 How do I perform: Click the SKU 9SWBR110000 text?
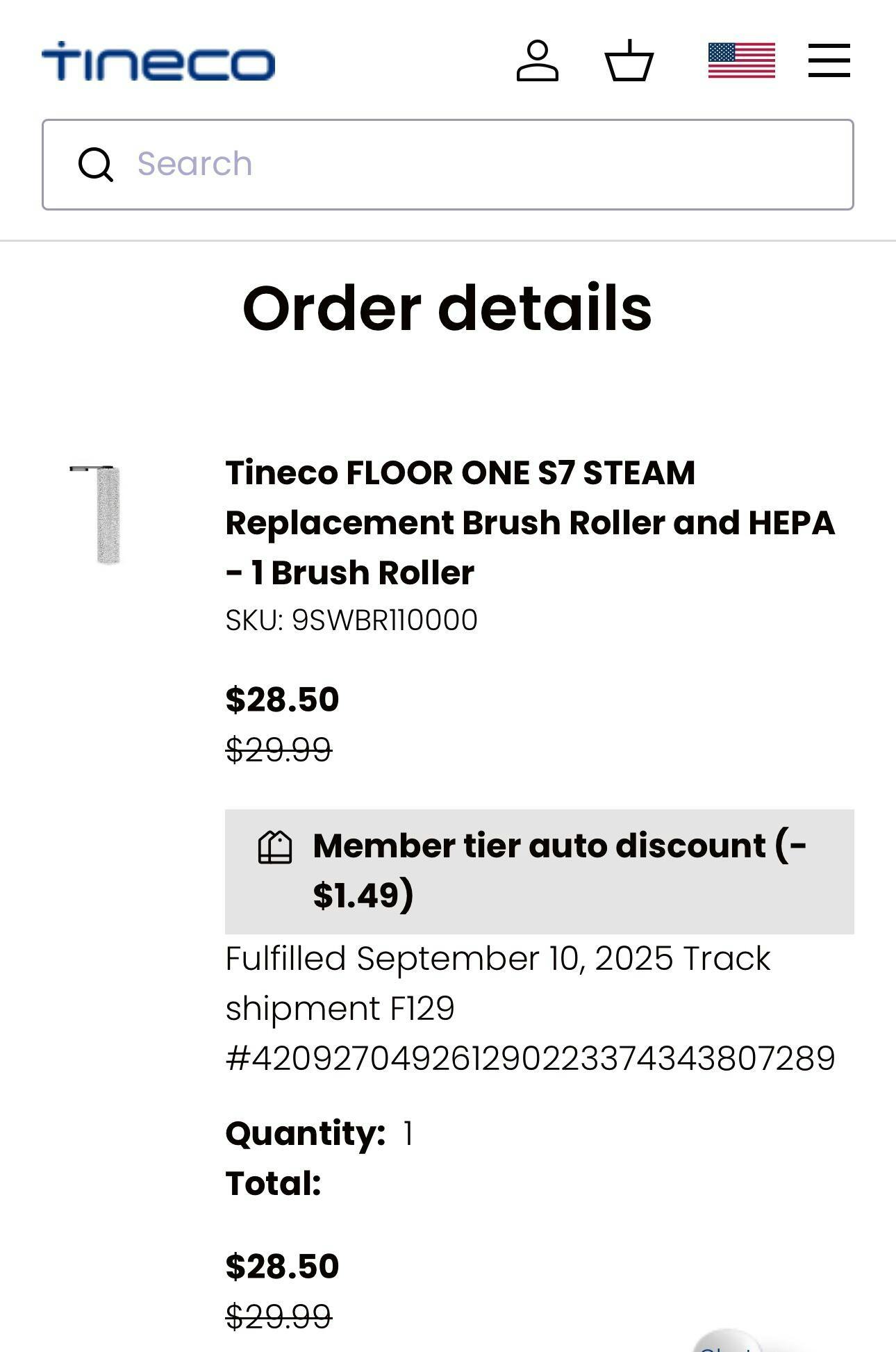coord(351,620)
